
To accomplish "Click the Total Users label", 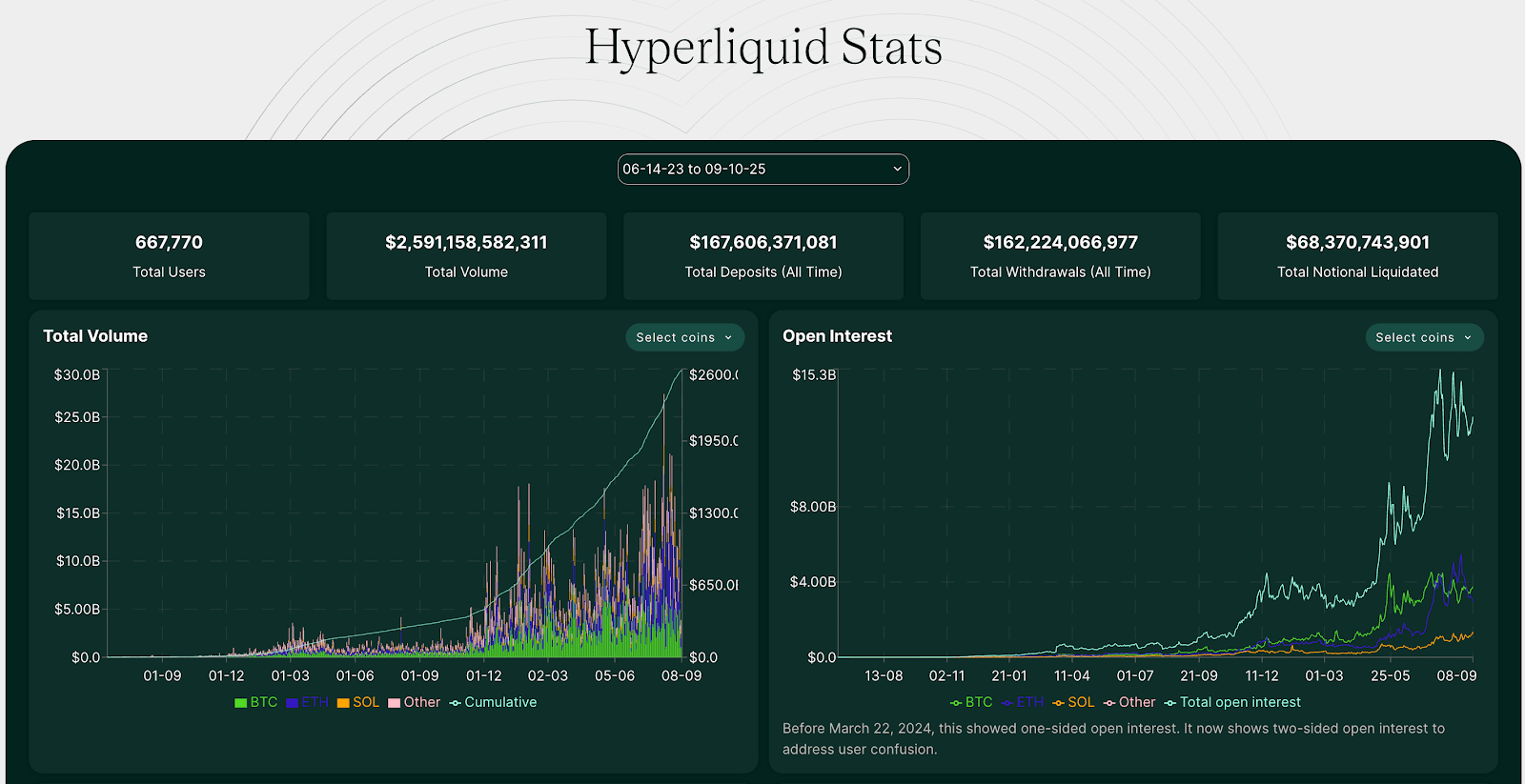I will pyautogui.click(x=169, y=272).
